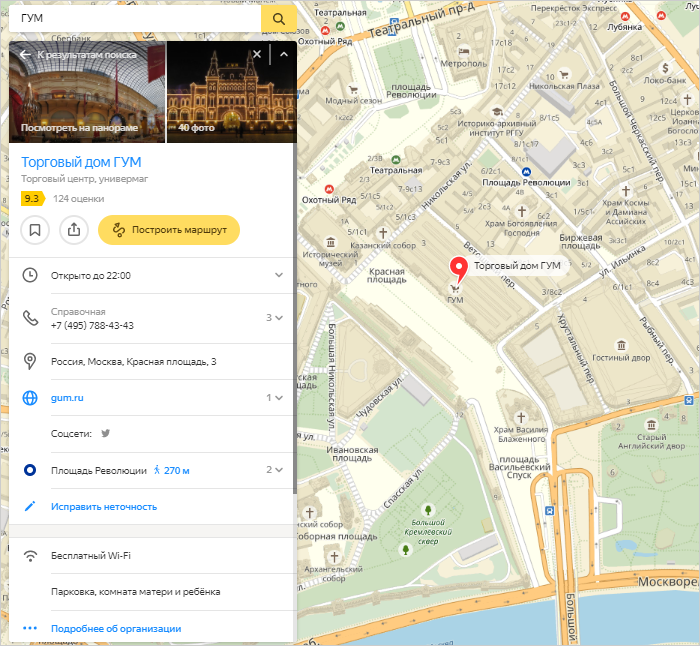Click the 9.3 rating badge
The image size is (700, 646).
pos(32,198)
